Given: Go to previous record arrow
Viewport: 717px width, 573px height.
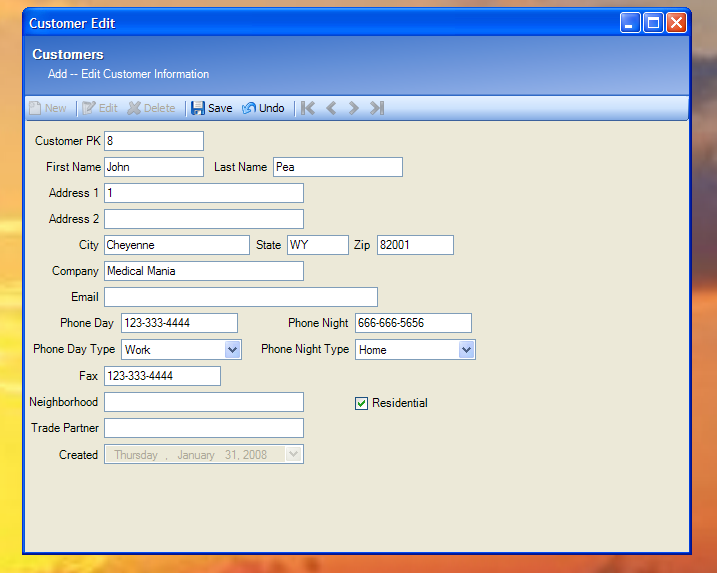Looking at the screenshot, I should (x=331, y=108).
